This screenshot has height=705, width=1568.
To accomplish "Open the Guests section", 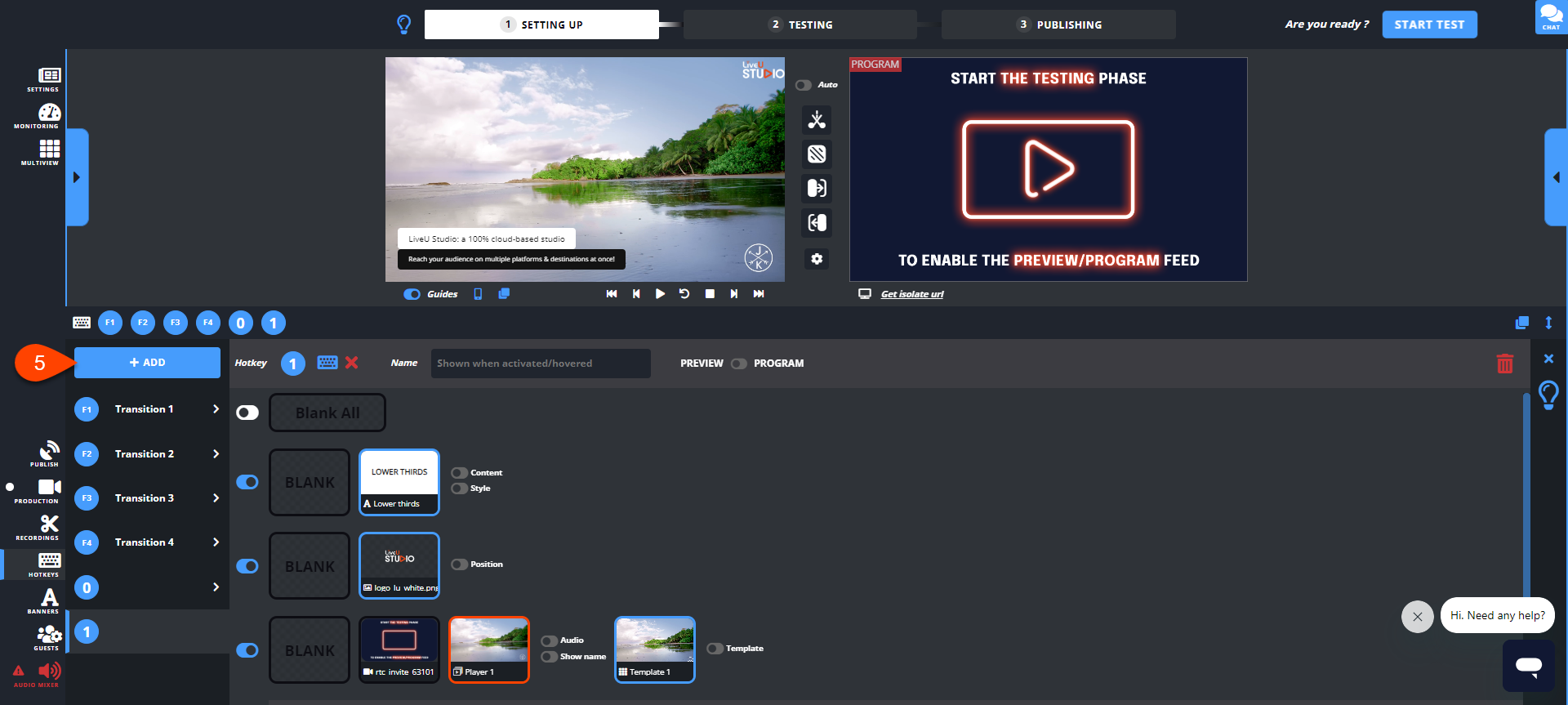I will point(48,636).
